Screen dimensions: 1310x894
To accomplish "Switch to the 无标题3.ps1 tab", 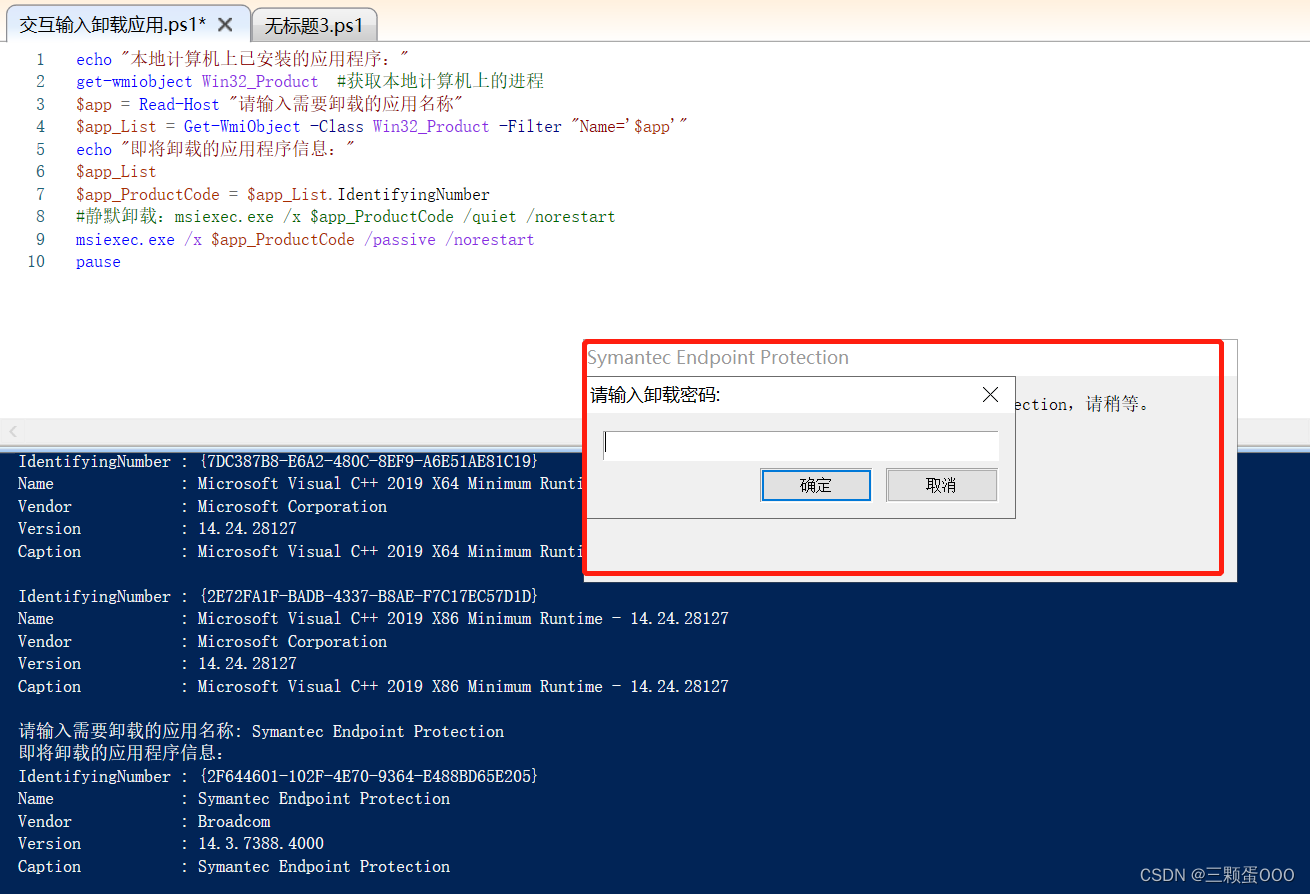I will pyautogui.click(x=313, y=25).
